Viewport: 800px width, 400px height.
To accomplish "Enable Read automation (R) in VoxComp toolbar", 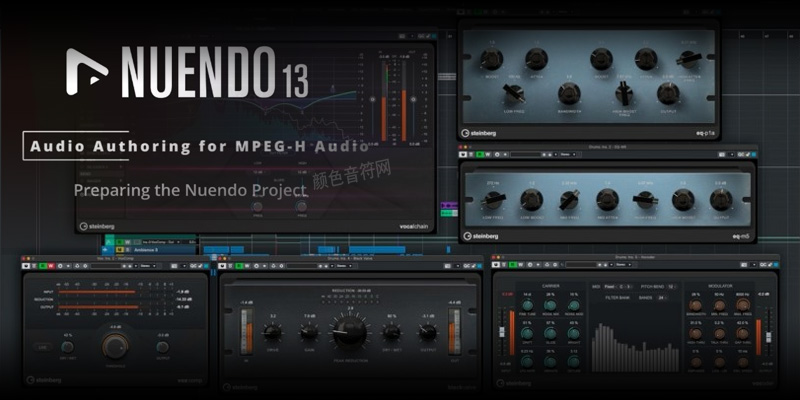I will tap(42, 266).
